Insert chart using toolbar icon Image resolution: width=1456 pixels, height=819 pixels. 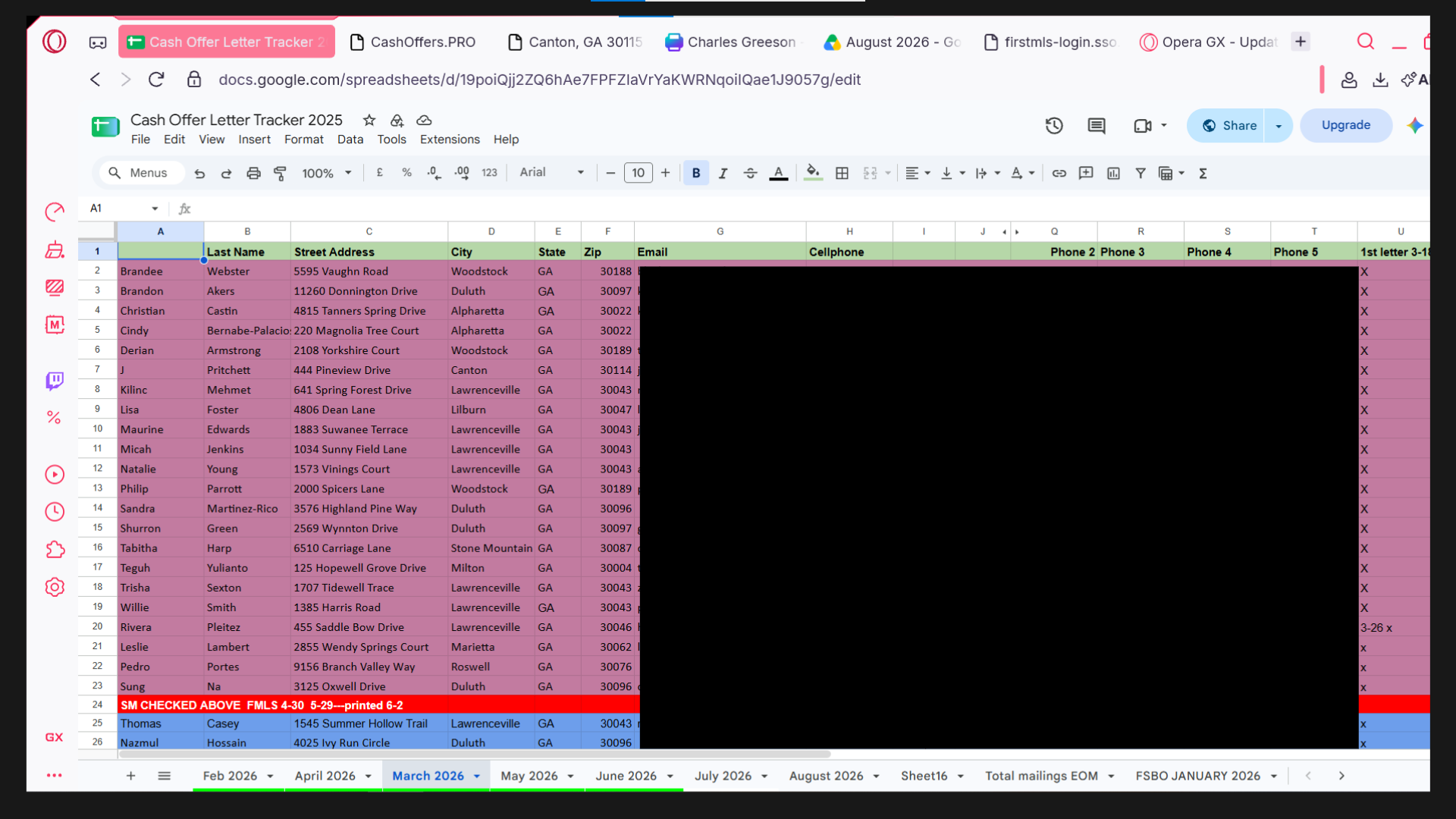point(1113,174)
